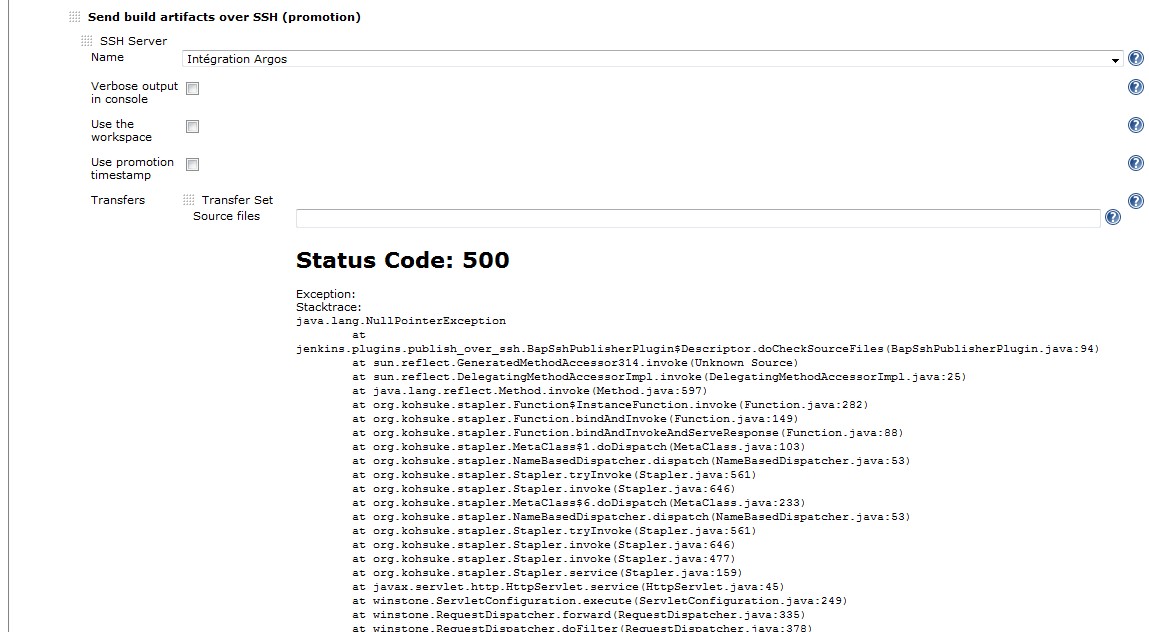The image size is (1149, 632).
Task: Show help for Use promotion timestamp
Action: click(1135, 163)
